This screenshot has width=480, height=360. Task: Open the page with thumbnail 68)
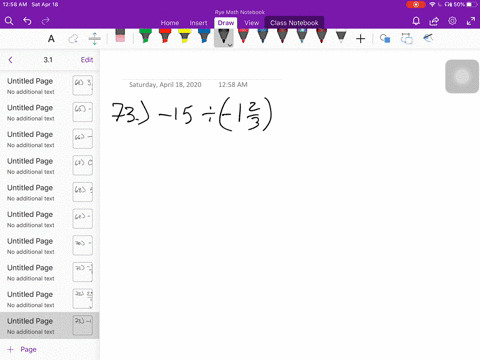50,192
